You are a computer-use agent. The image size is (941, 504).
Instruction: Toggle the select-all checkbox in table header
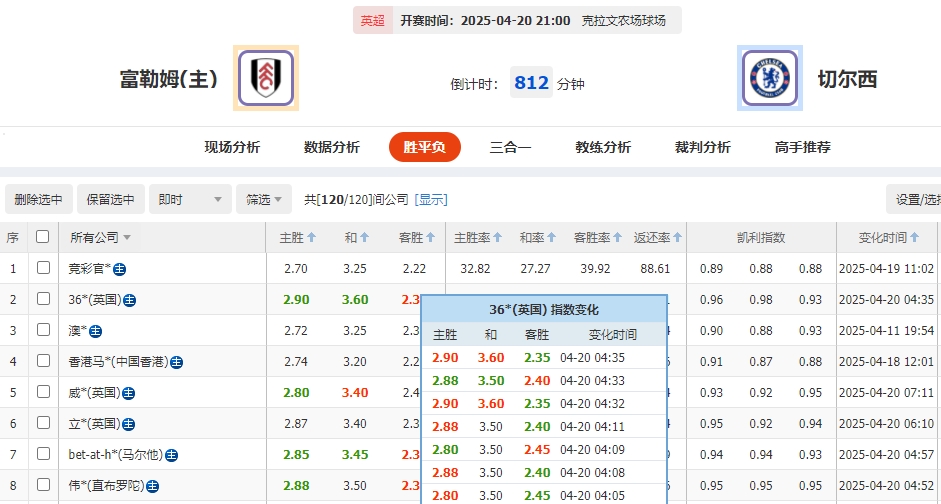point(42,237)
